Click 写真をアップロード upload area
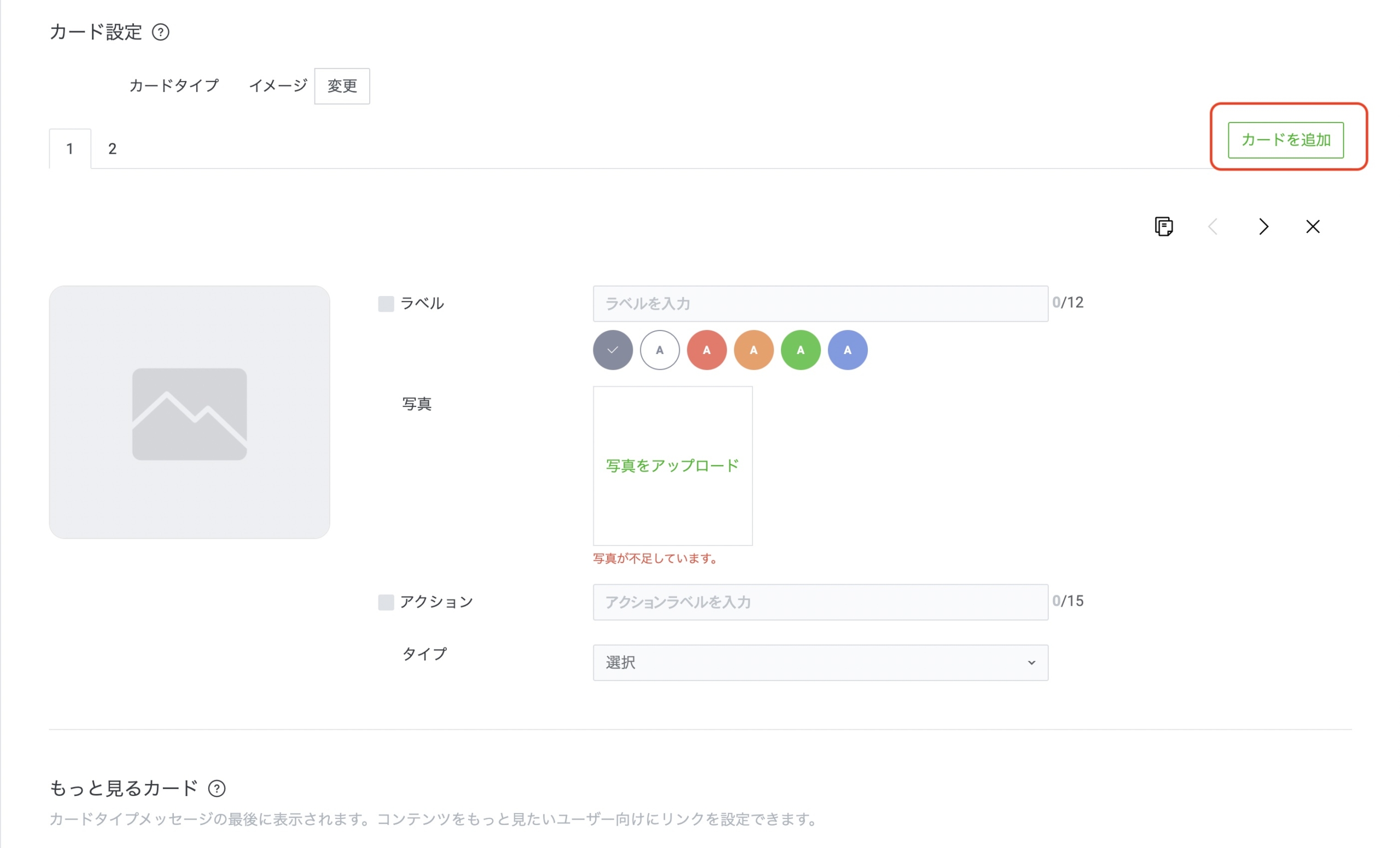1400x848 pixels. (672, 466)
